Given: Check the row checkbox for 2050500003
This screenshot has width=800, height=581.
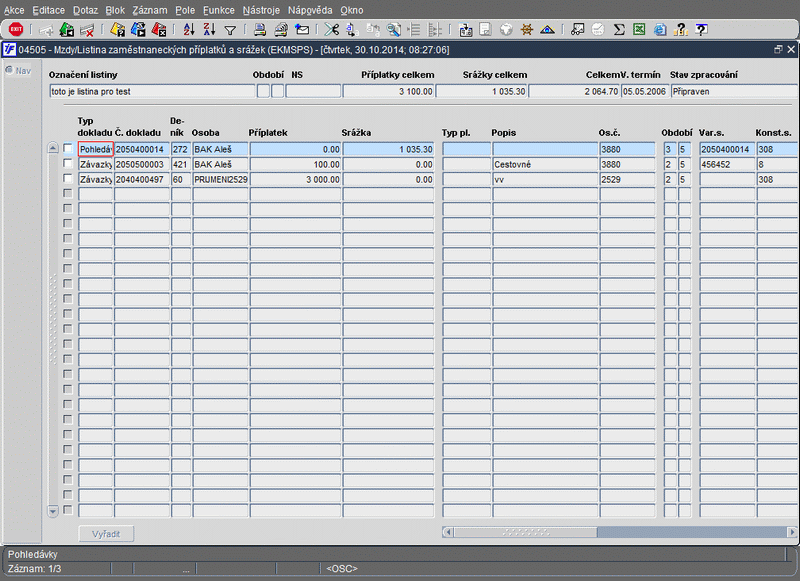Looking at the screenshot, I should [x=68, y=164].
